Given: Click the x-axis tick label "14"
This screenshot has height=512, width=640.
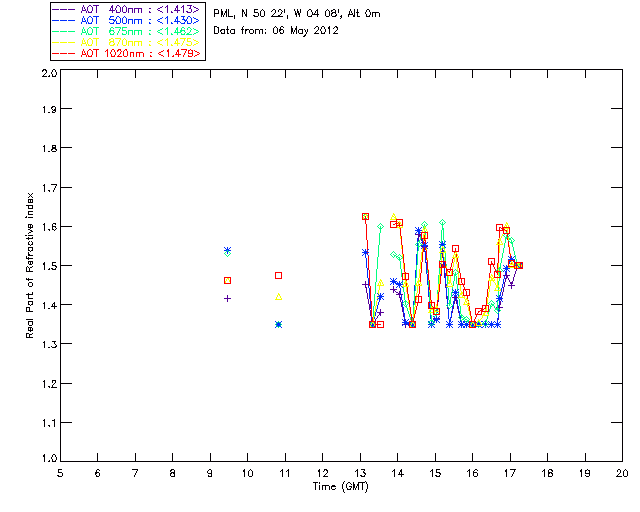Looking at the screenshot, I should [398, 473].
